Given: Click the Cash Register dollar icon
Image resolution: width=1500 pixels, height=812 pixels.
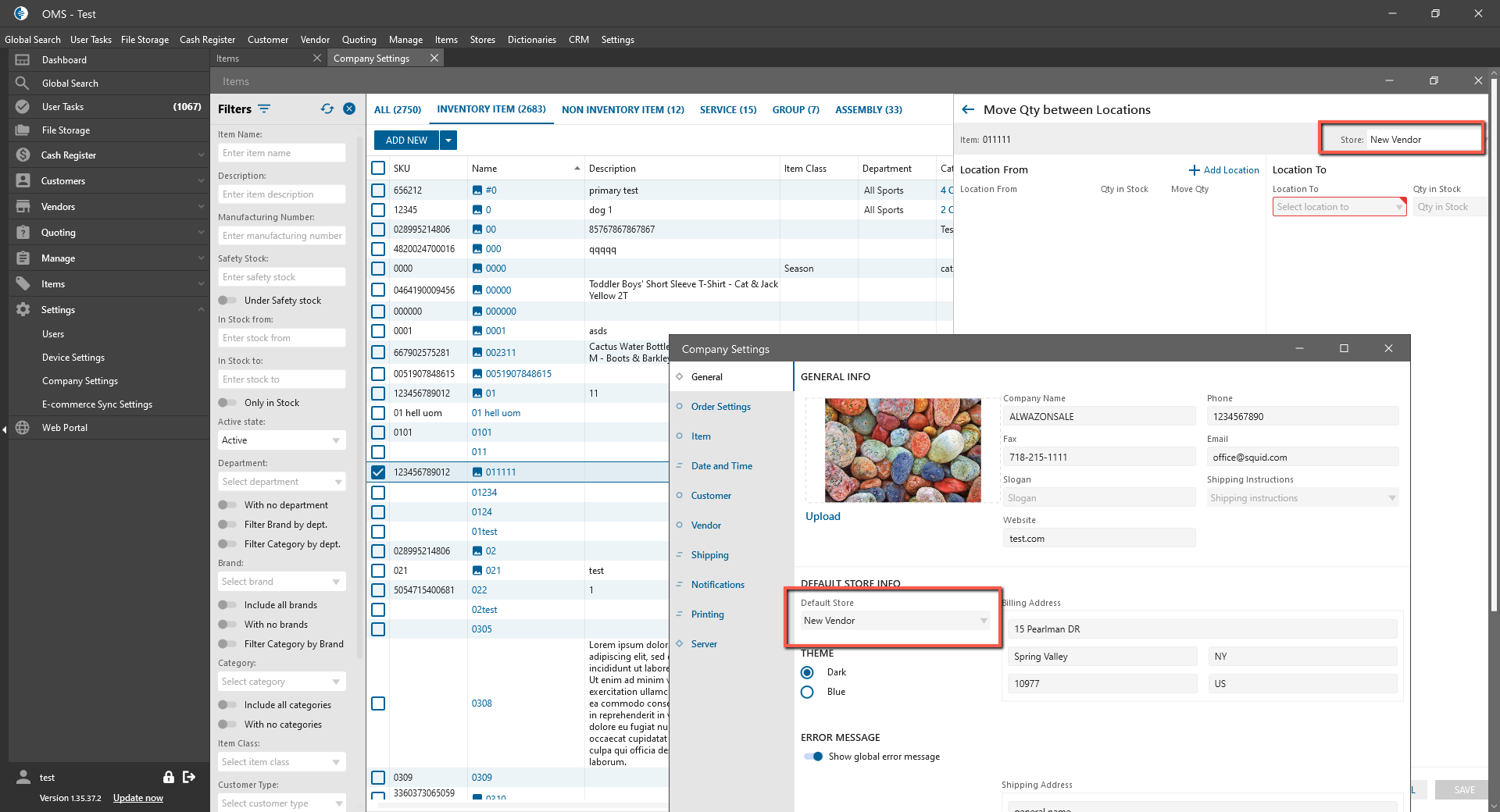Looking at the screenshot, I should click(x=23, y=155).
